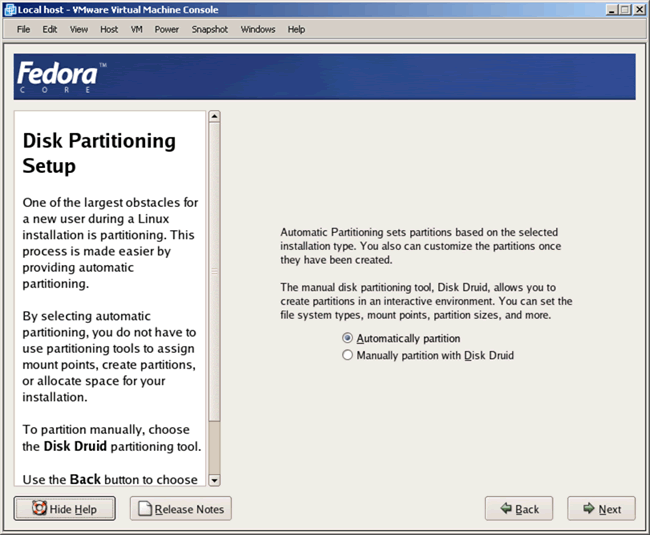Open the Help menu
The image size is (650, 535).
[296, 29]
